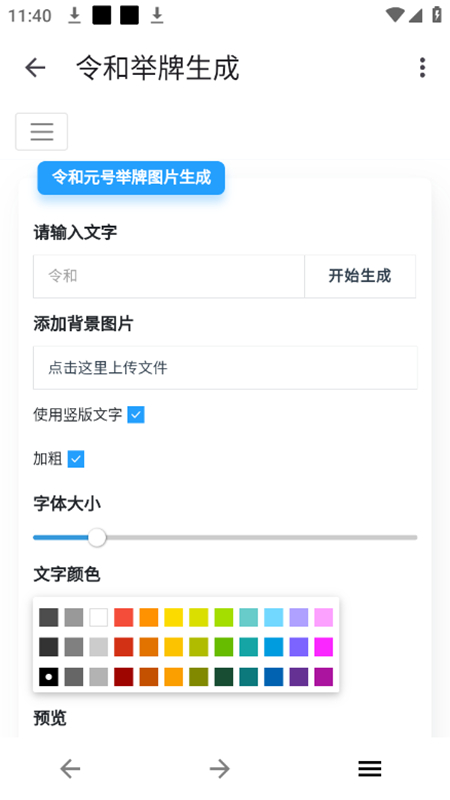Toggle the 加粗 checkbox
This screenshot has height=800, width=450.
[x=76, y=459]
